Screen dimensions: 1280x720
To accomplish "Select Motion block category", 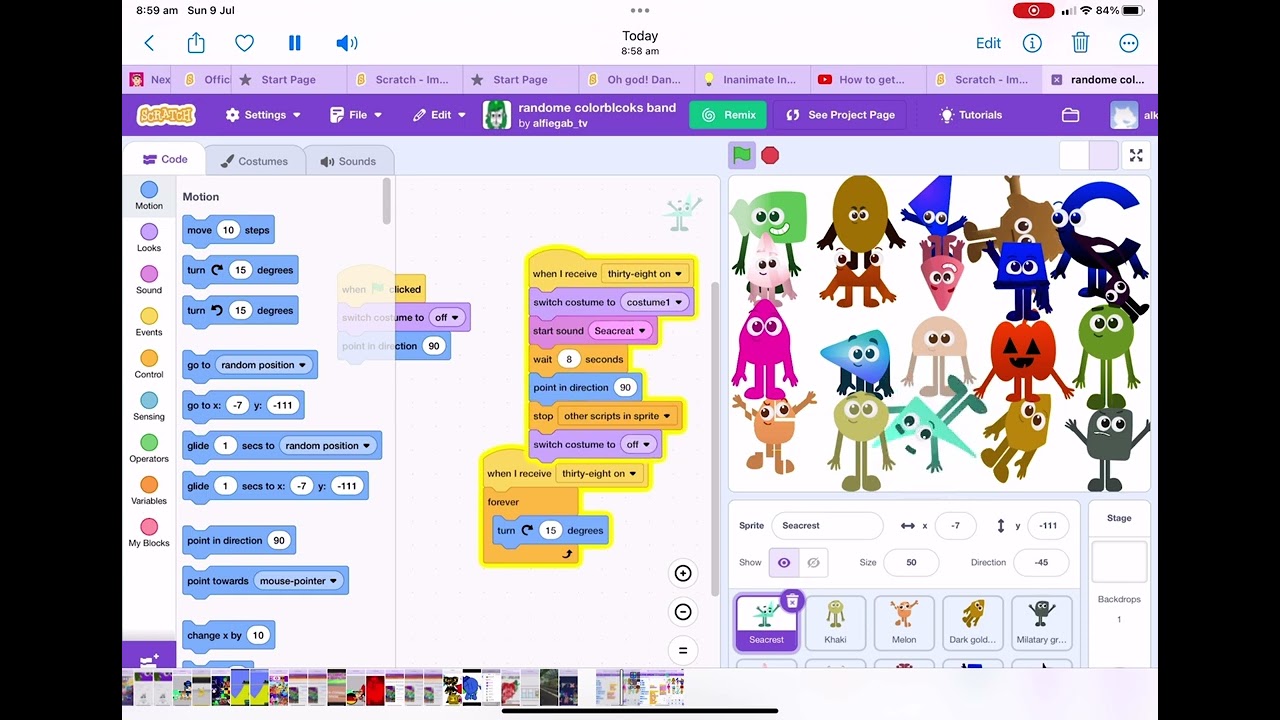I will coord(149,195).
